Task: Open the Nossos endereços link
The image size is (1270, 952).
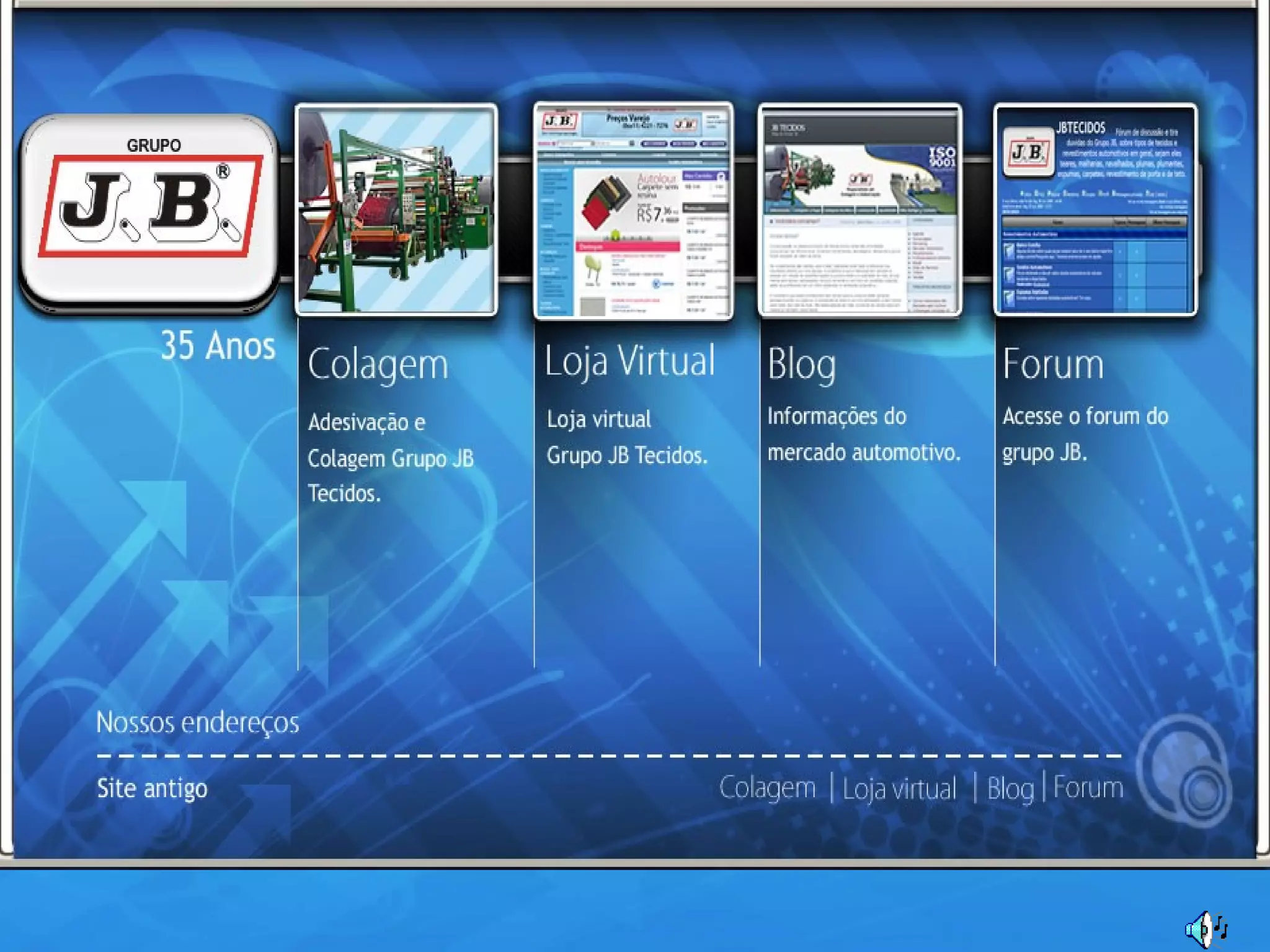Action: tap(197, 723)
